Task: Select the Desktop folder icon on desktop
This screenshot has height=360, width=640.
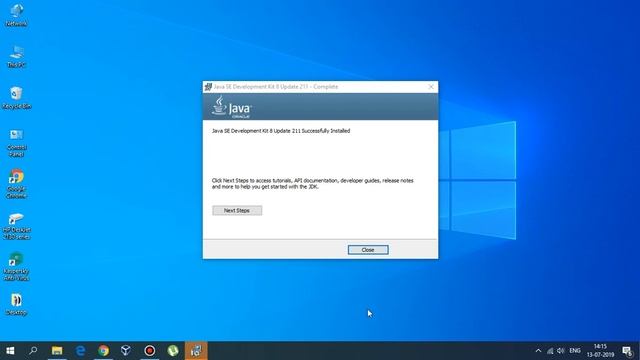Action: coord(16,304)
